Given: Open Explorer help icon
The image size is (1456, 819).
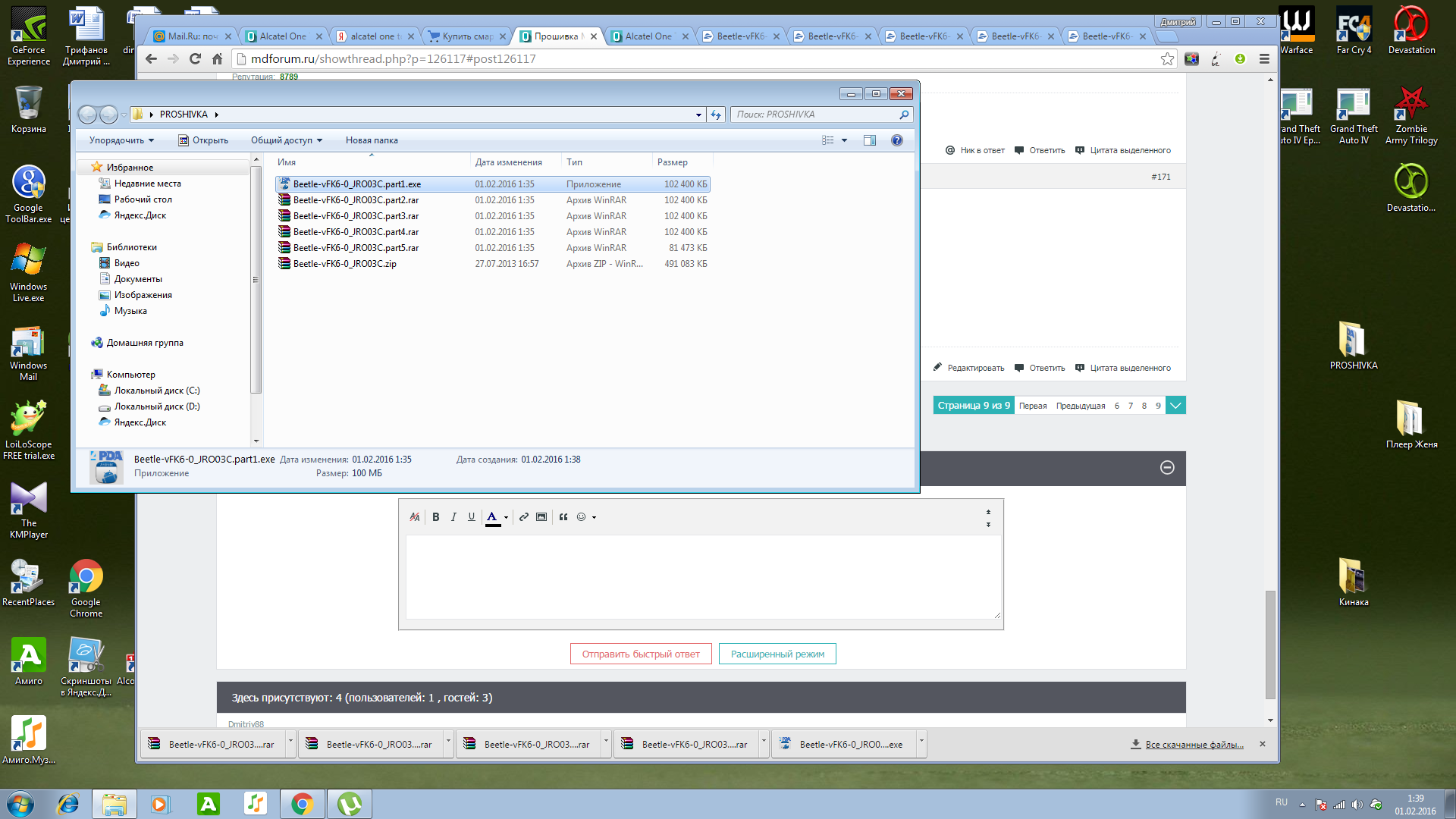Looking at the screenshot, I should click(x=897, y=140).
